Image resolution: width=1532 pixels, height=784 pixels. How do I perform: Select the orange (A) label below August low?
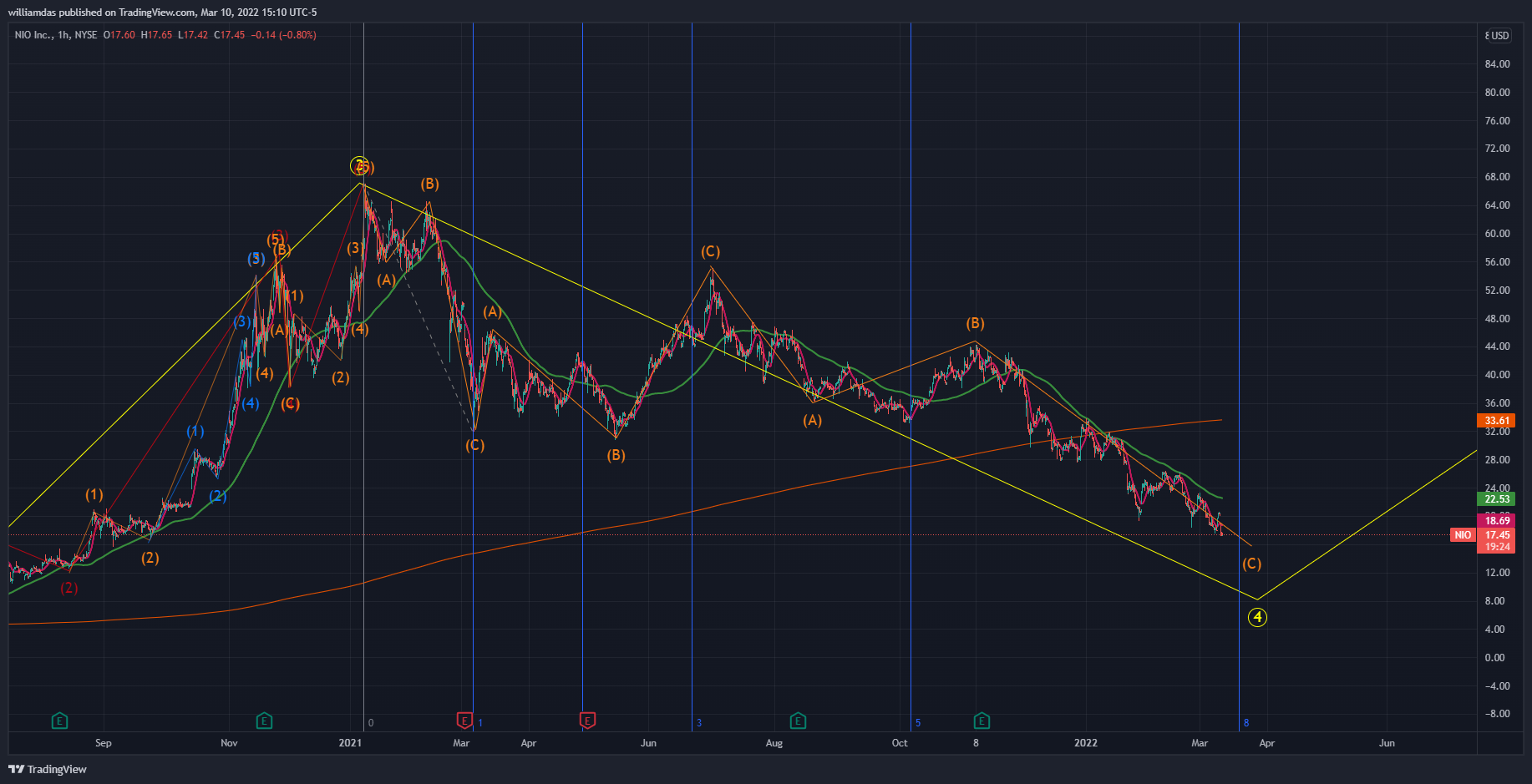[812, 420]
